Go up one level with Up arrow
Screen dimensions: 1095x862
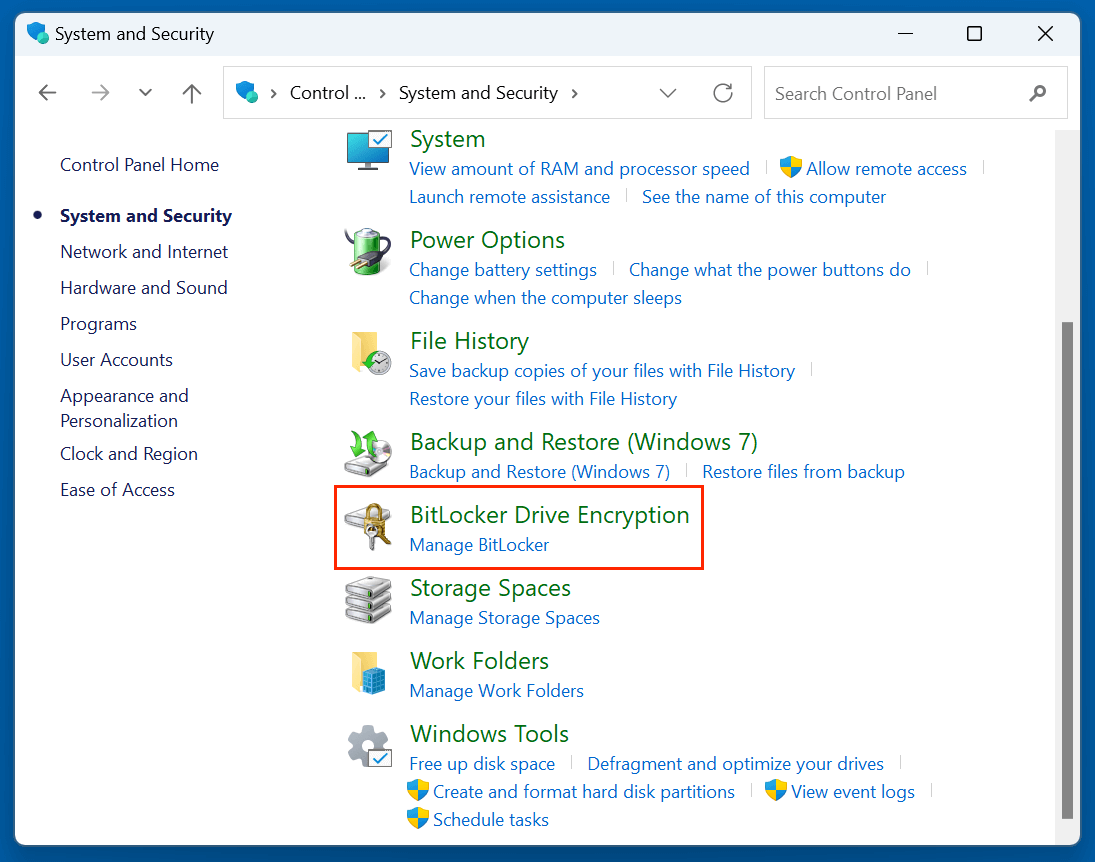click(x=192, y=93)
